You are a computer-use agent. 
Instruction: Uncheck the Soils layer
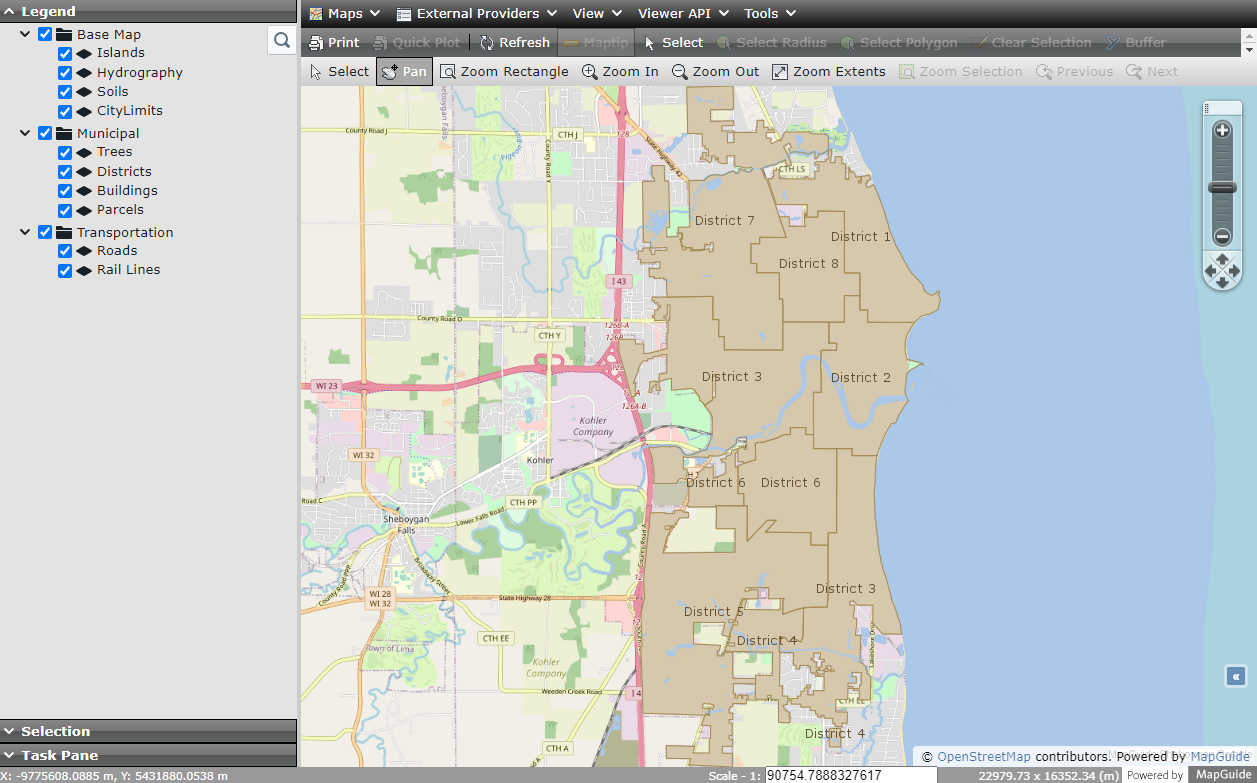[x=65, y=91]
